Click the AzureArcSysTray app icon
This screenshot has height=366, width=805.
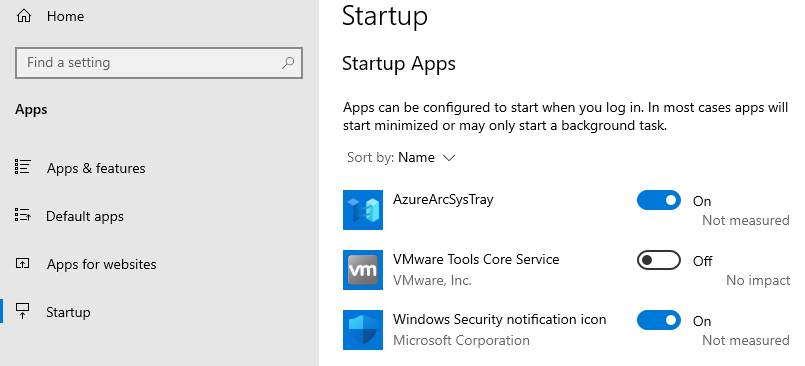(x=363, y=210)
